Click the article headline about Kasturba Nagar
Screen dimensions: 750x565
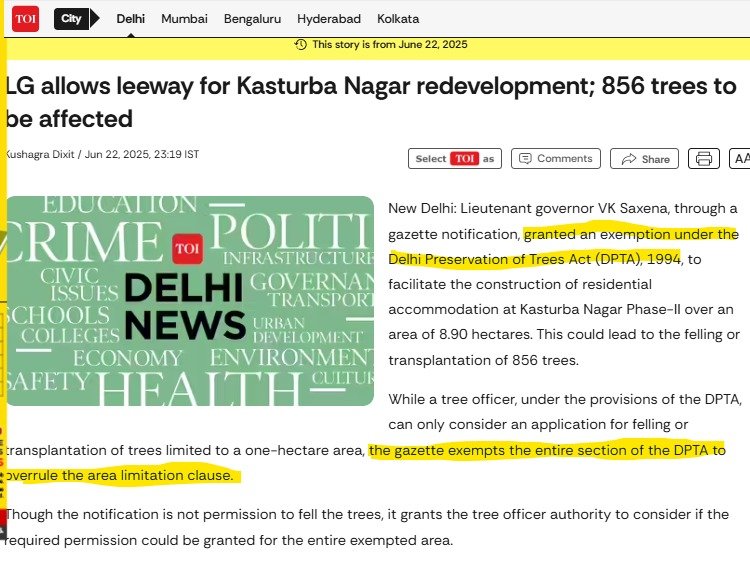point(371,102)
